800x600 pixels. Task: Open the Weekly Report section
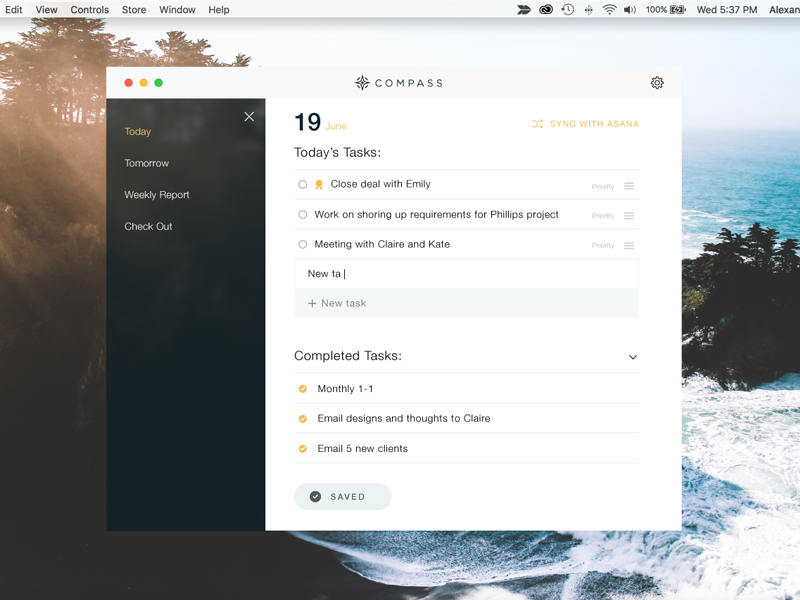coord(156,195)
